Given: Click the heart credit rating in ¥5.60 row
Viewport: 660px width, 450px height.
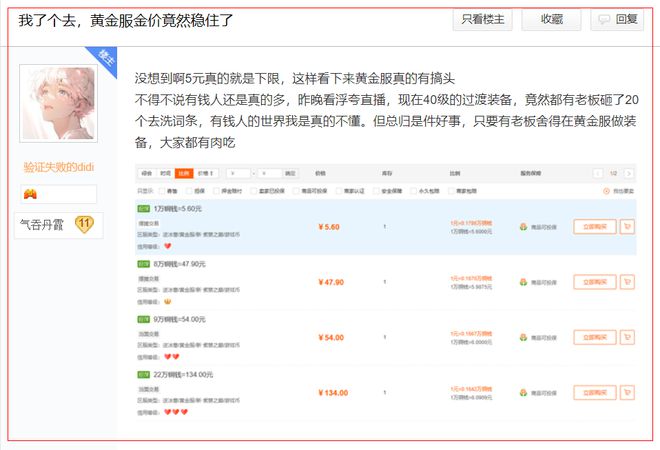Looking at the screenshot, I should click(x=168, y=246).
